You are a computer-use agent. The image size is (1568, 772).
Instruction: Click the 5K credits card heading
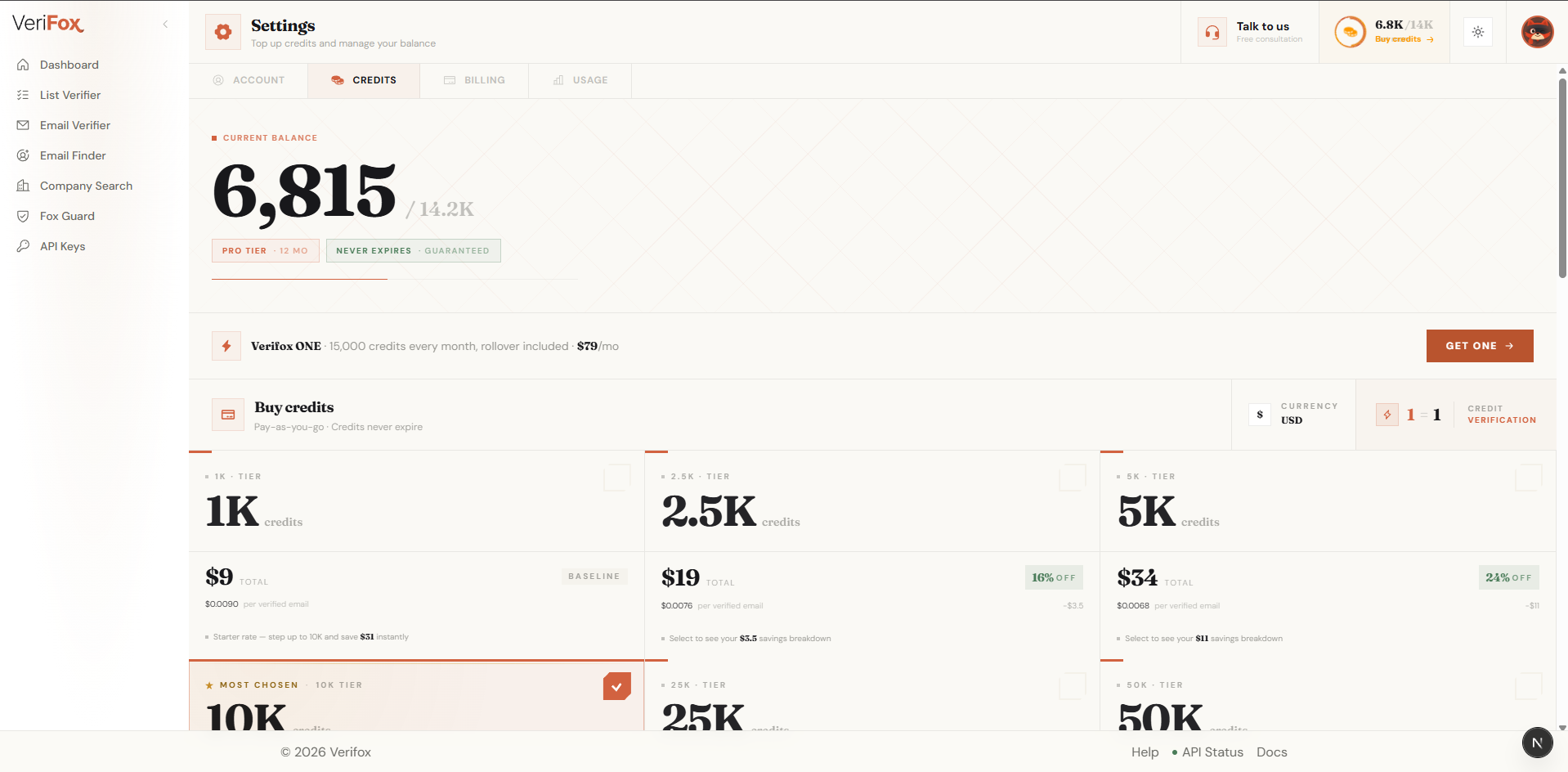[1146, 512]
